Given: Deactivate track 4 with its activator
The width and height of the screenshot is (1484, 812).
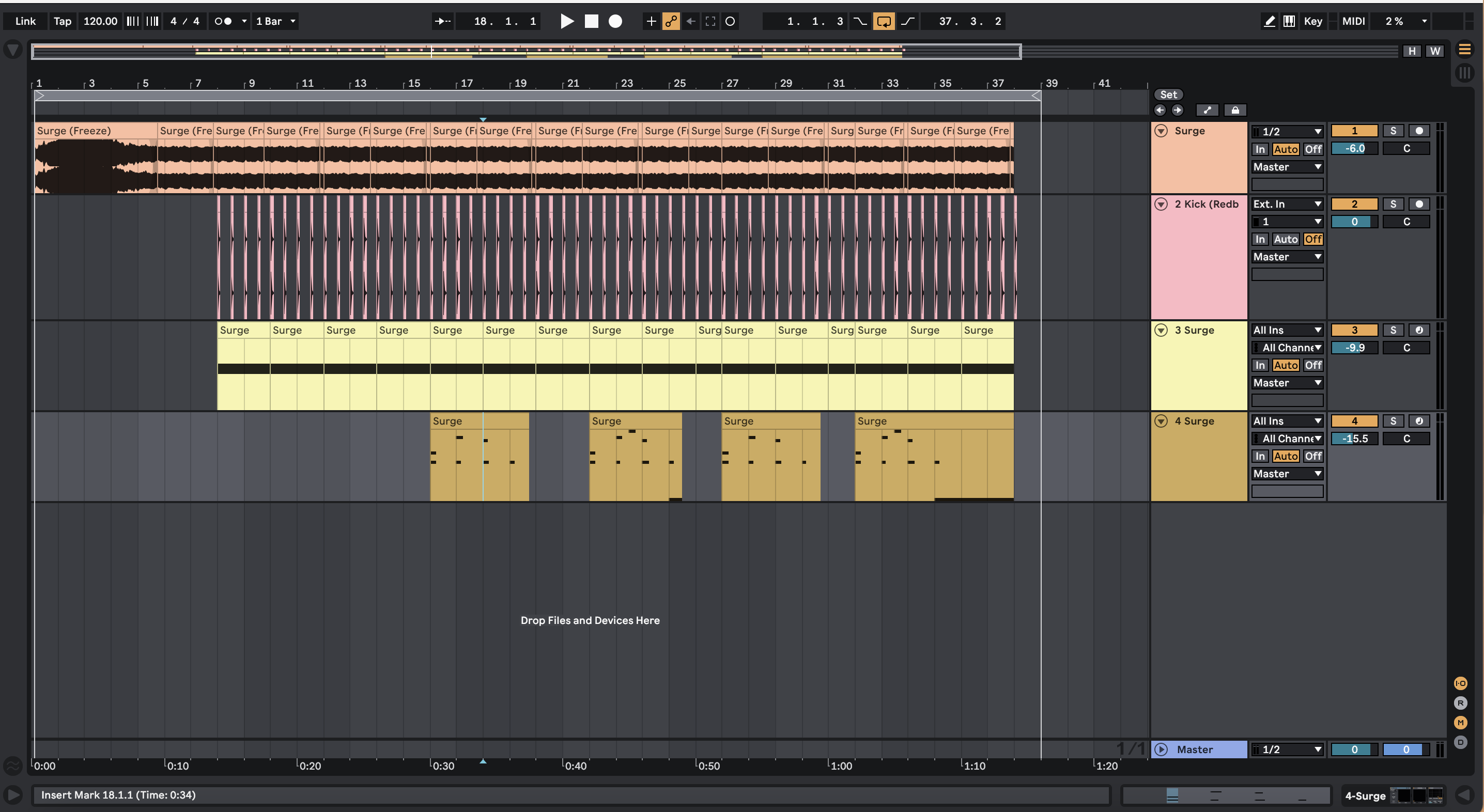Looking at the screenshot, I should tap(1354, 421).
